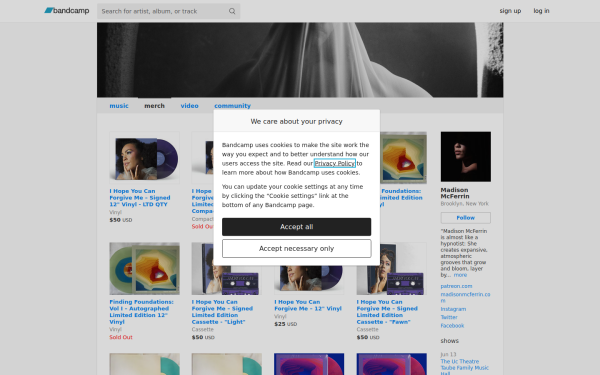Screen dimensions: 600x375
Task: Switch to the music tab
Action: (119, 106)
